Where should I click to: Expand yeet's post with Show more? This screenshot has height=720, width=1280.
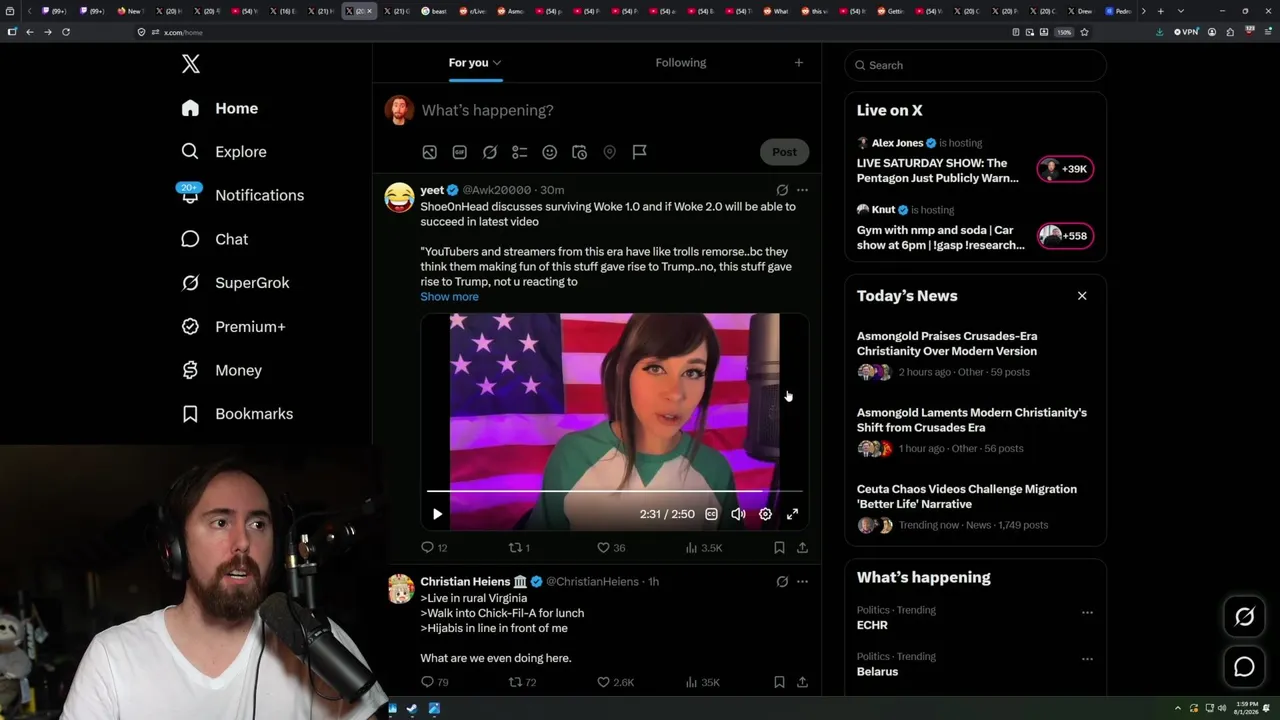[449, 297]
